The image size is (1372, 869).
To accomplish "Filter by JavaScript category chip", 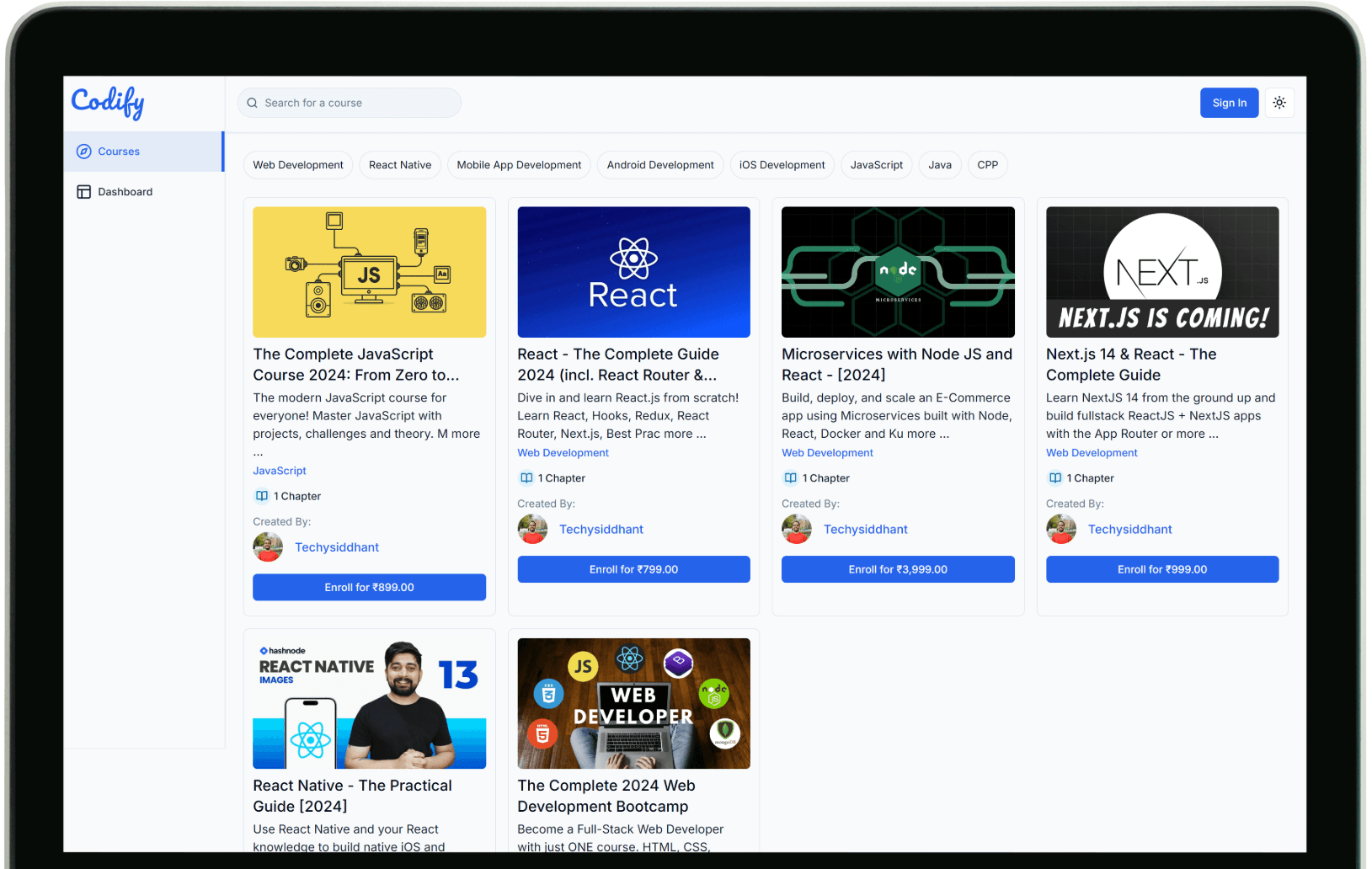I will pyautogui.click(x=877, y=165).
